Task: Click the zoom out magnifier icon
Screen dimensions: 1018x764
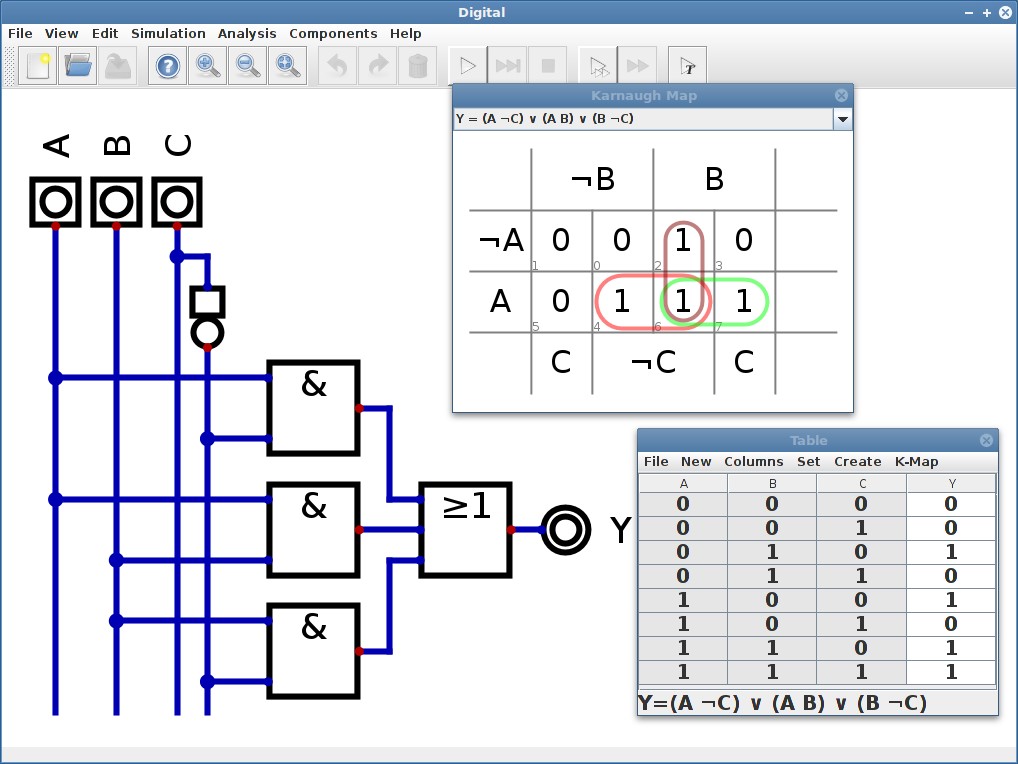Action: 248,66
